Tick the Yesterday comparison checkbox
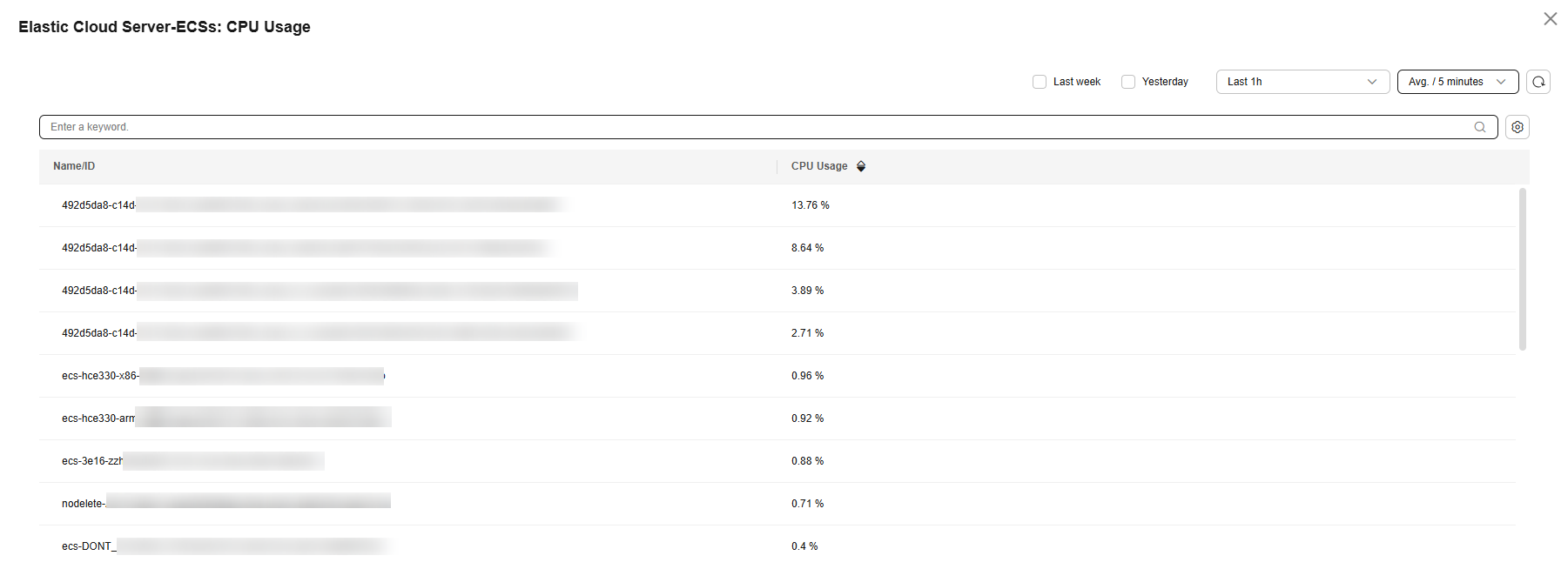 (x=1128, y=82)
